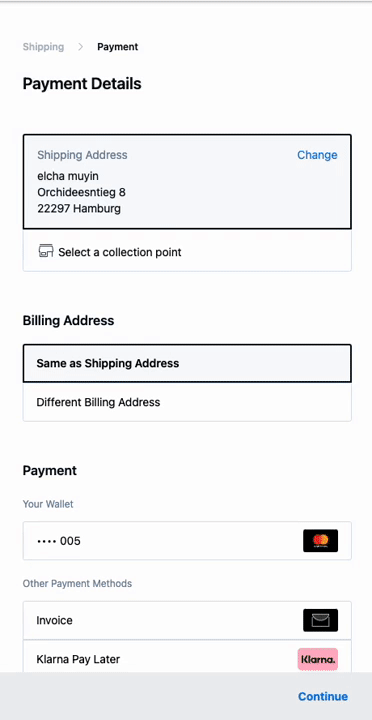Screen dimensions: 372x720
Task: Select the shipping address card
Action: [x=187, y=182]
